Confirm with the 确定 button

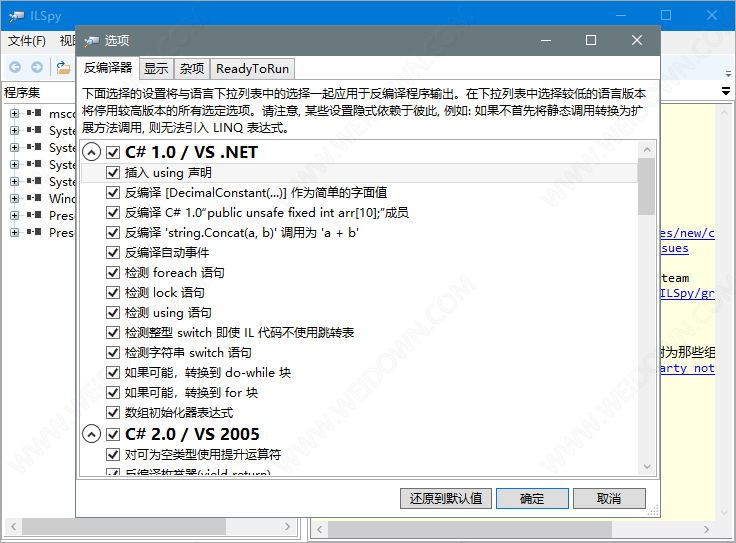coord(532,498)
